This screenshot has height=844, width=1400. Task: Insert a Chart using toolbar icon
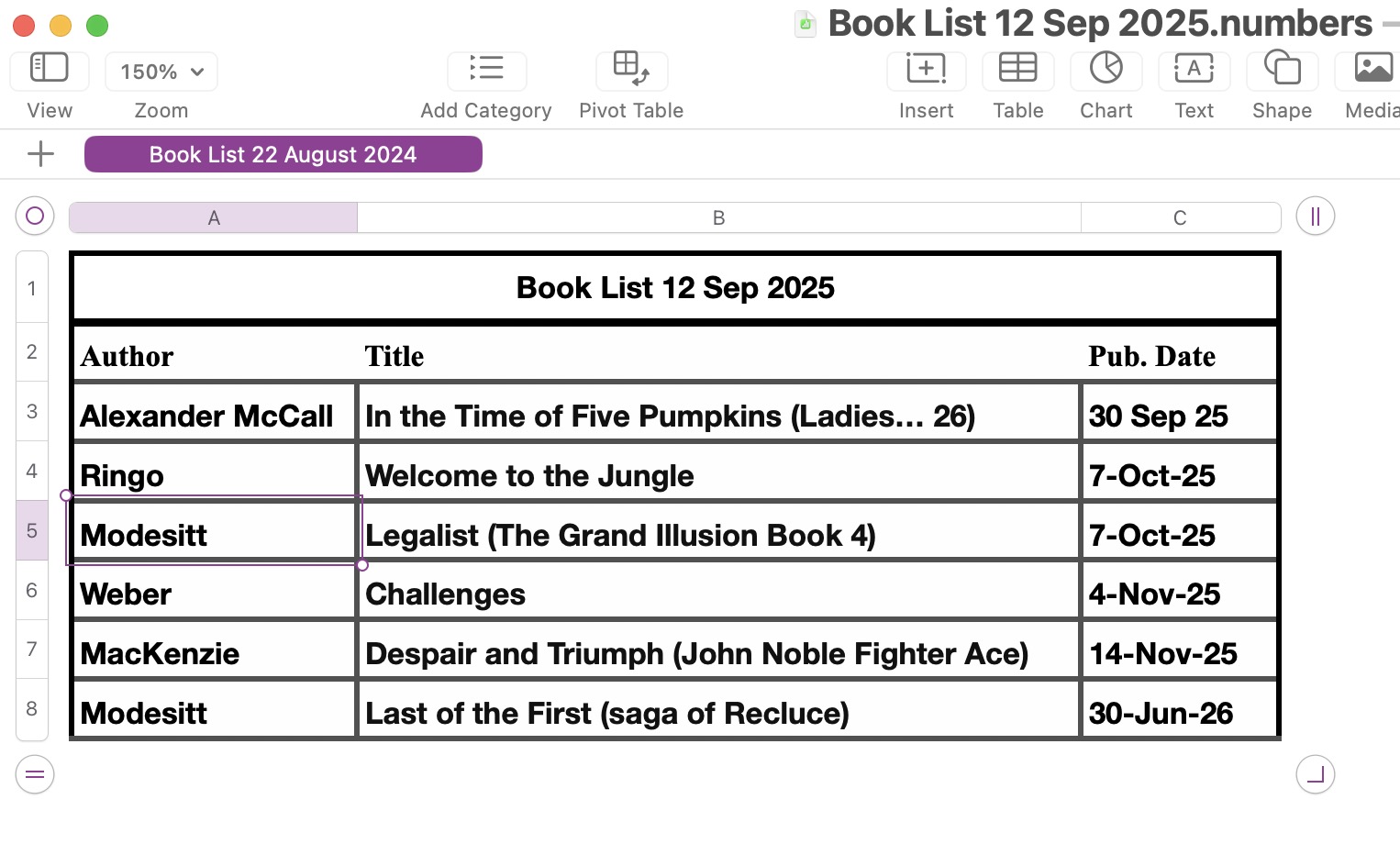pyautogui.click(x=1106, y=70)
